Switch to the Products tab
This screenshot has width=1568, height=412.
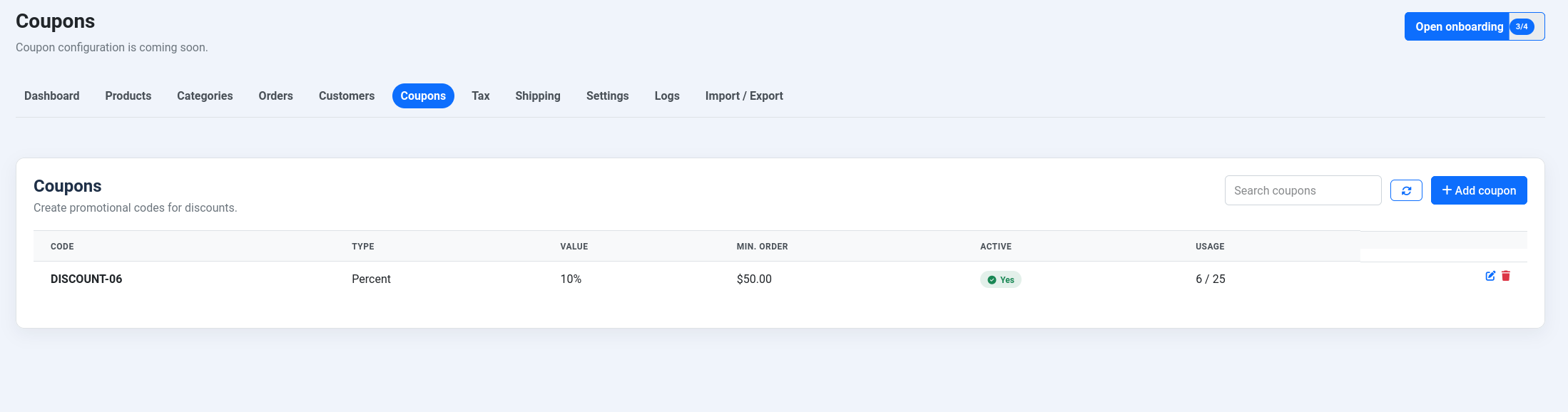click(x=128, y=96)
